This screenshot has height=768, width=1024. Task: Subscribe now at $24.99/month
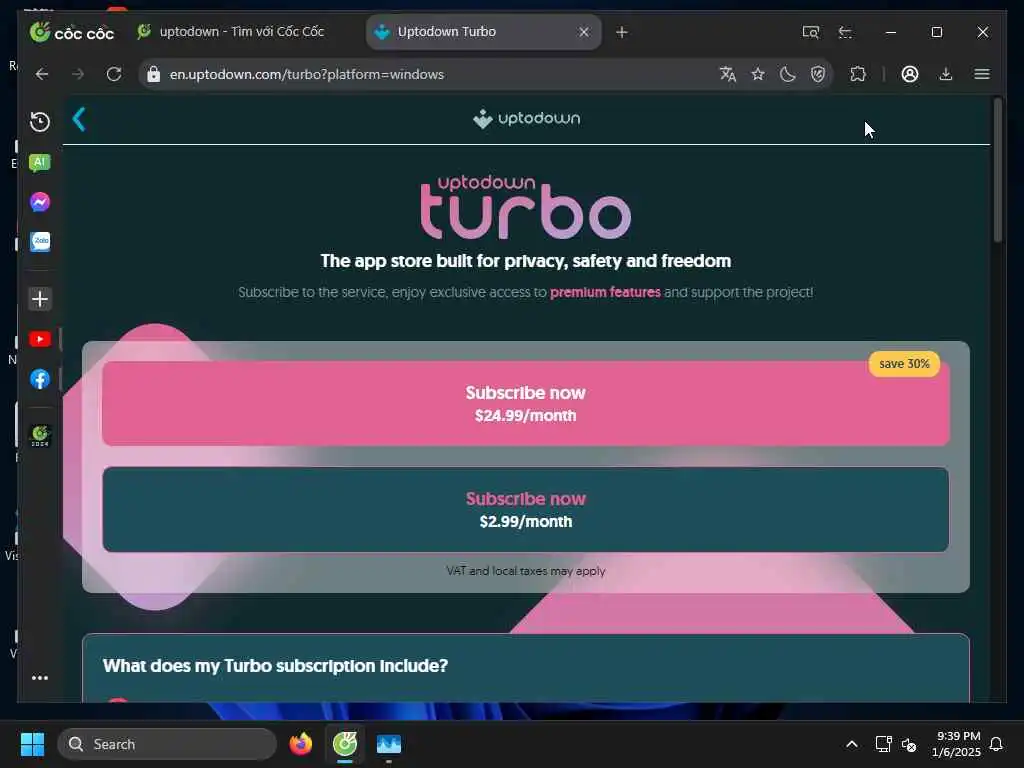(526, 404)
